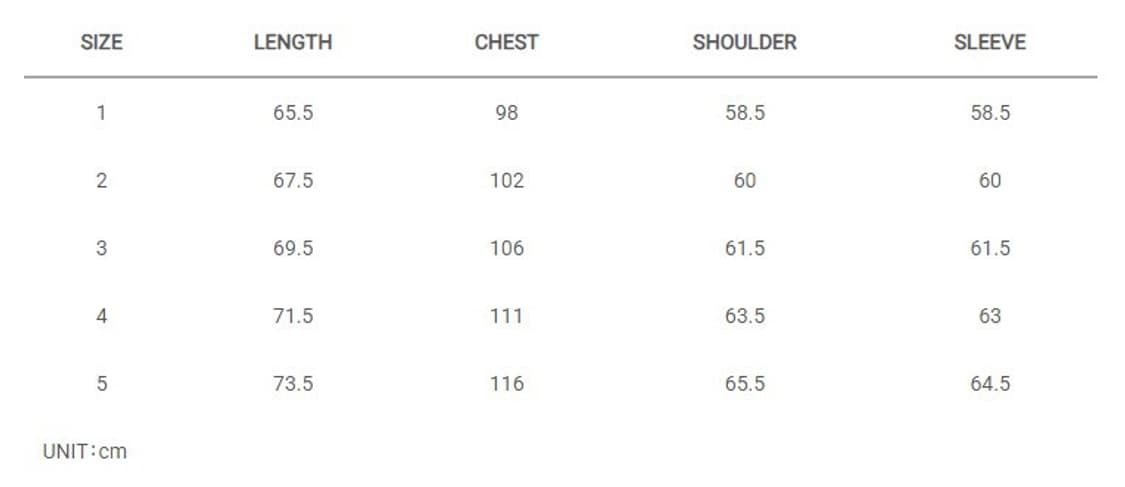
Task: Click chest value 98
Action: click(506, 113)
